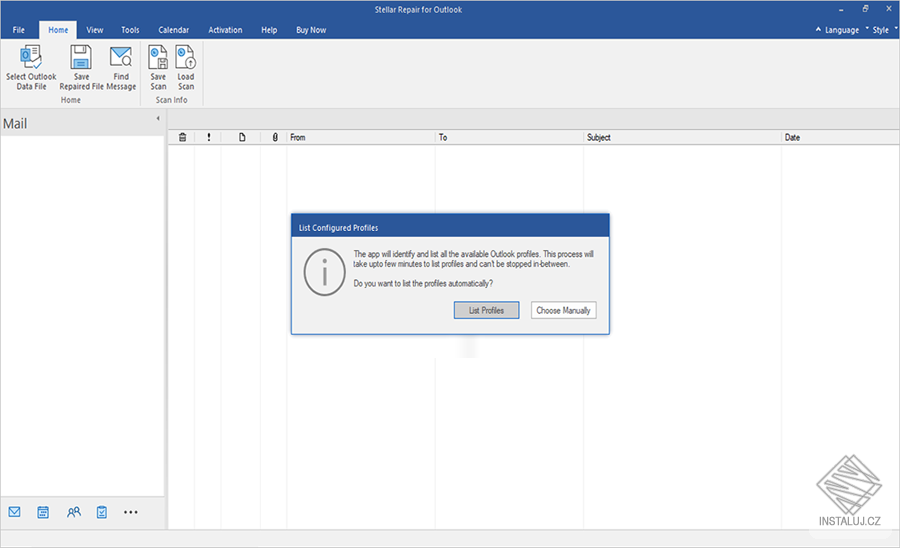
Task: Switch to Mail view in bottom navigation
Action: [x=14, y=512]
